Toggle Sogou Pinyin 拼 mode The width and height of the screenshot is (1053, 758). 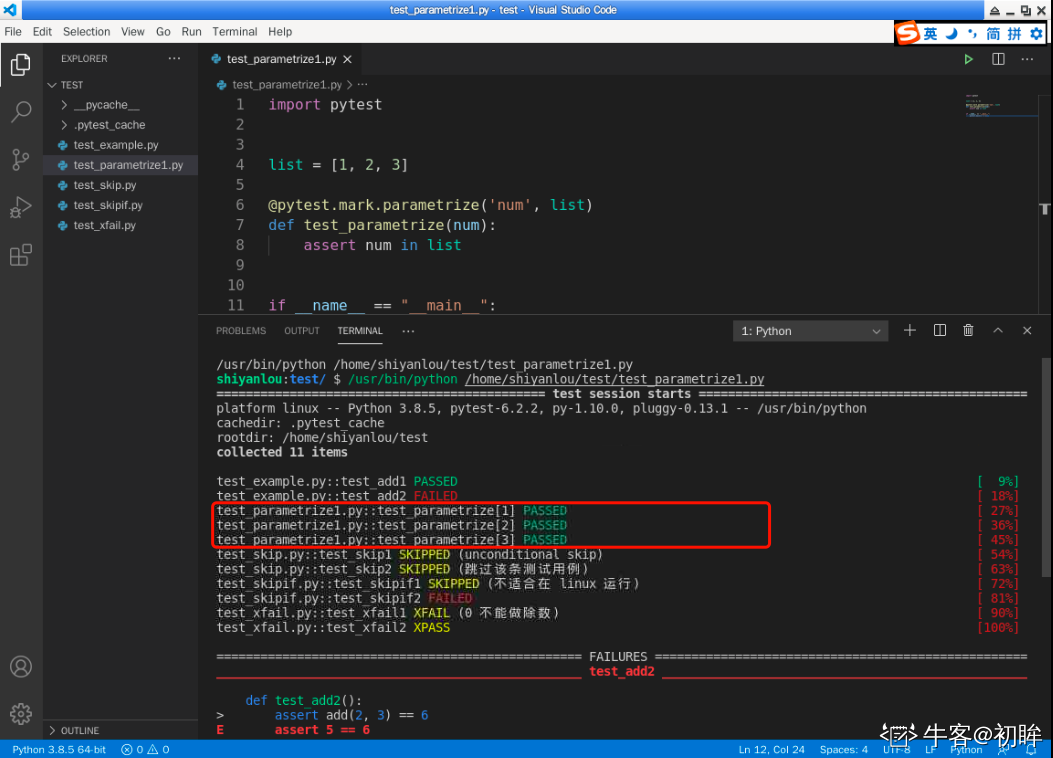pos(1015,34)
